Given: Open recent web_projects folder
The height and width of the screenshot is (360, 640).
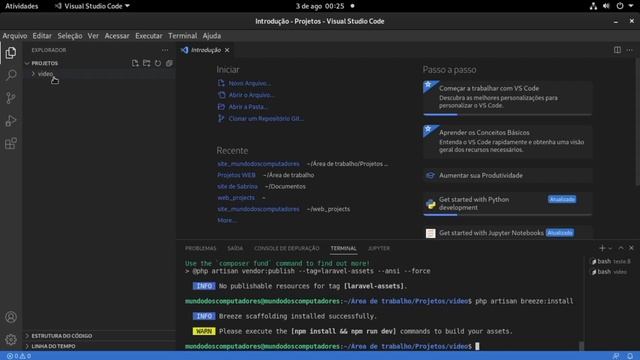Looking at the screenshot, I should (x=236, y=198).
